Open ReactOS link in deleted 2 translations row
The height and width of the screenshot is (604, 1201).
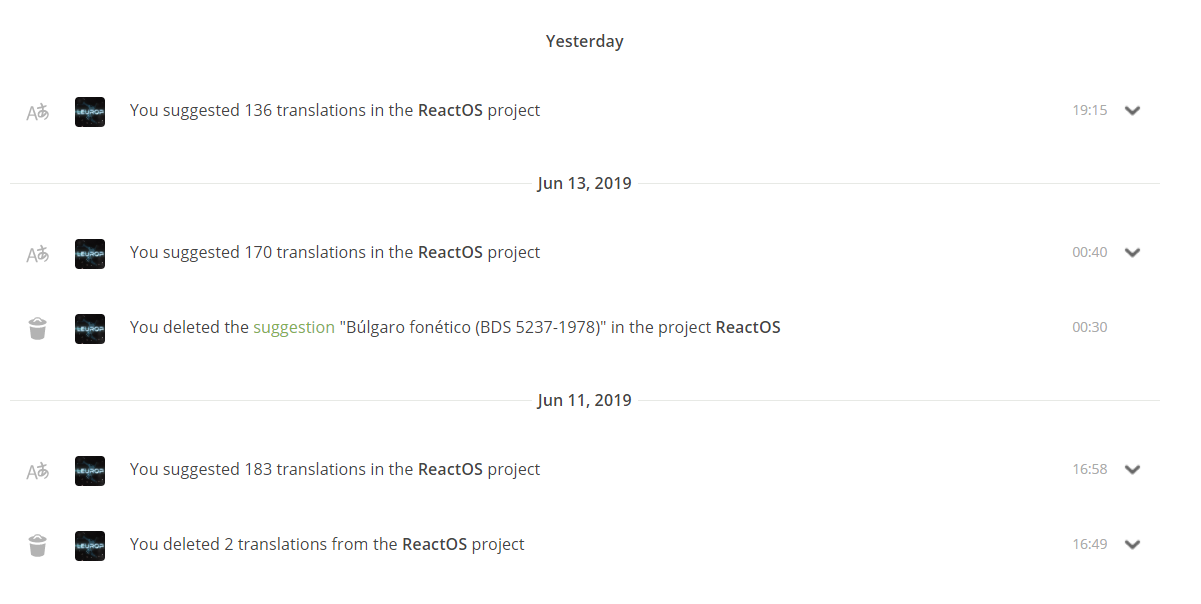(434, 544)
